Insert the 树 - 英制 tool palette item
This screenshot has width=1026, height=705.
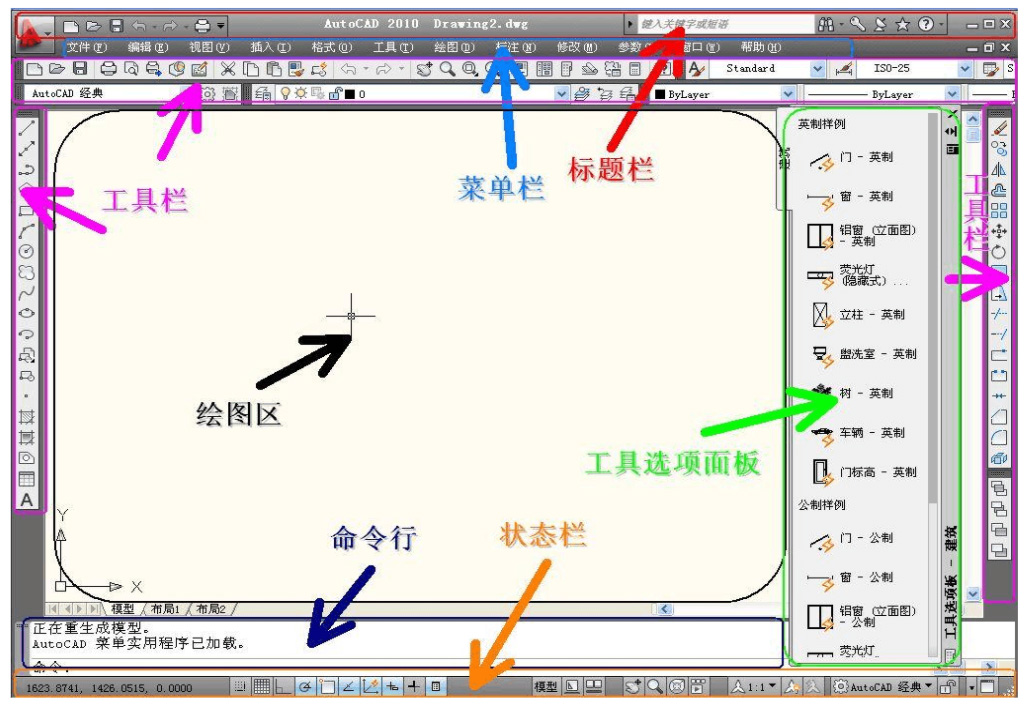click(x=854, y=394)
